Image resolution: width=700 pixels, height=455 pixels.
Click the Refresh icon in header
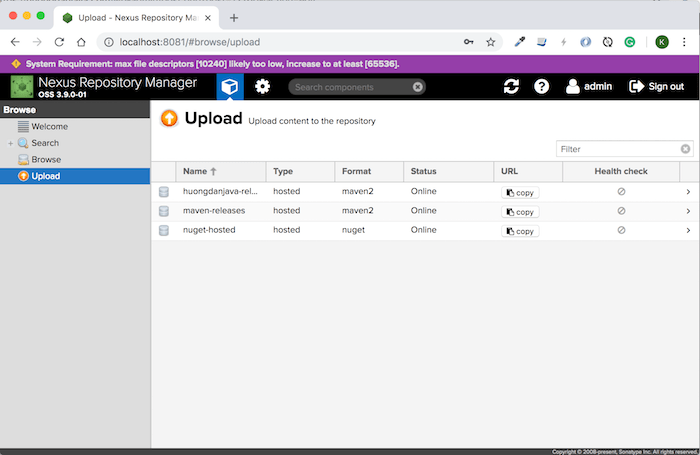tap(511, 86)
